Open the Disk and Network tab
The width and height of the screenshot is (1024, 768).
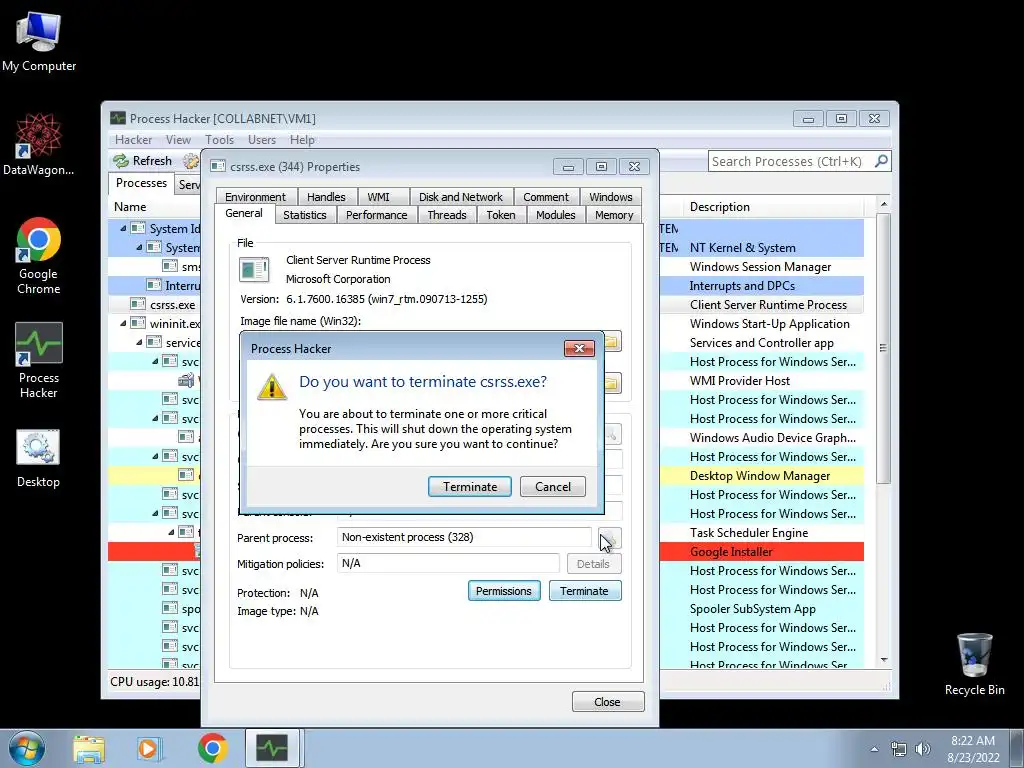coord(460,197)
